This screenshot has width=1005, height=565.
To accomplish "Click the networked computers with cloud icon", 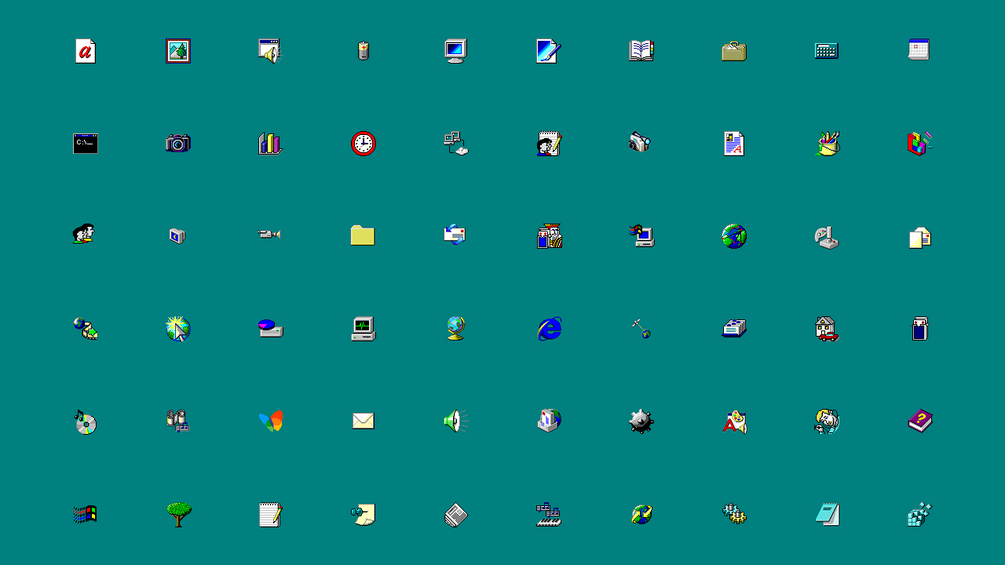I will click(456, 143).
